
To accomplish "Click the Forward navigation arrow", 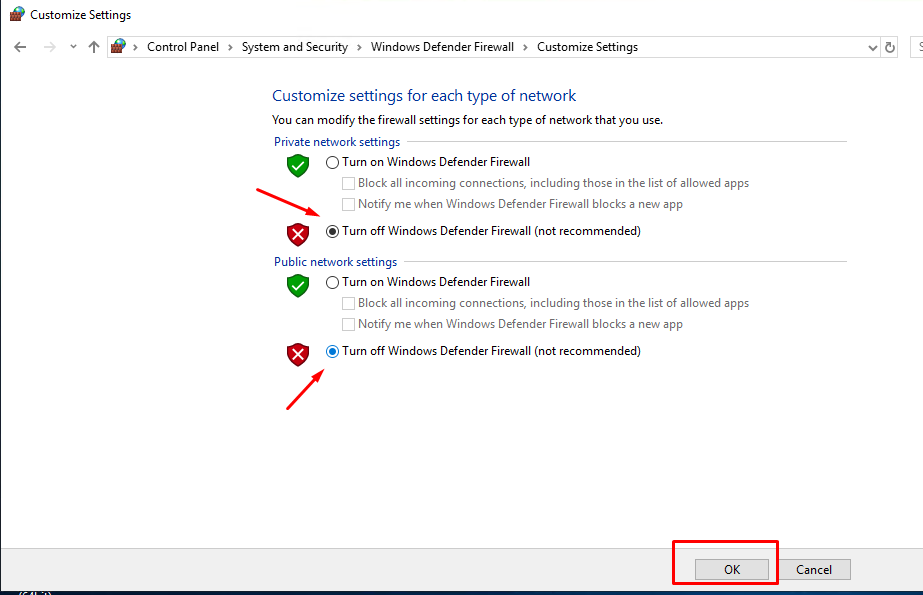I will click(50, 47).
